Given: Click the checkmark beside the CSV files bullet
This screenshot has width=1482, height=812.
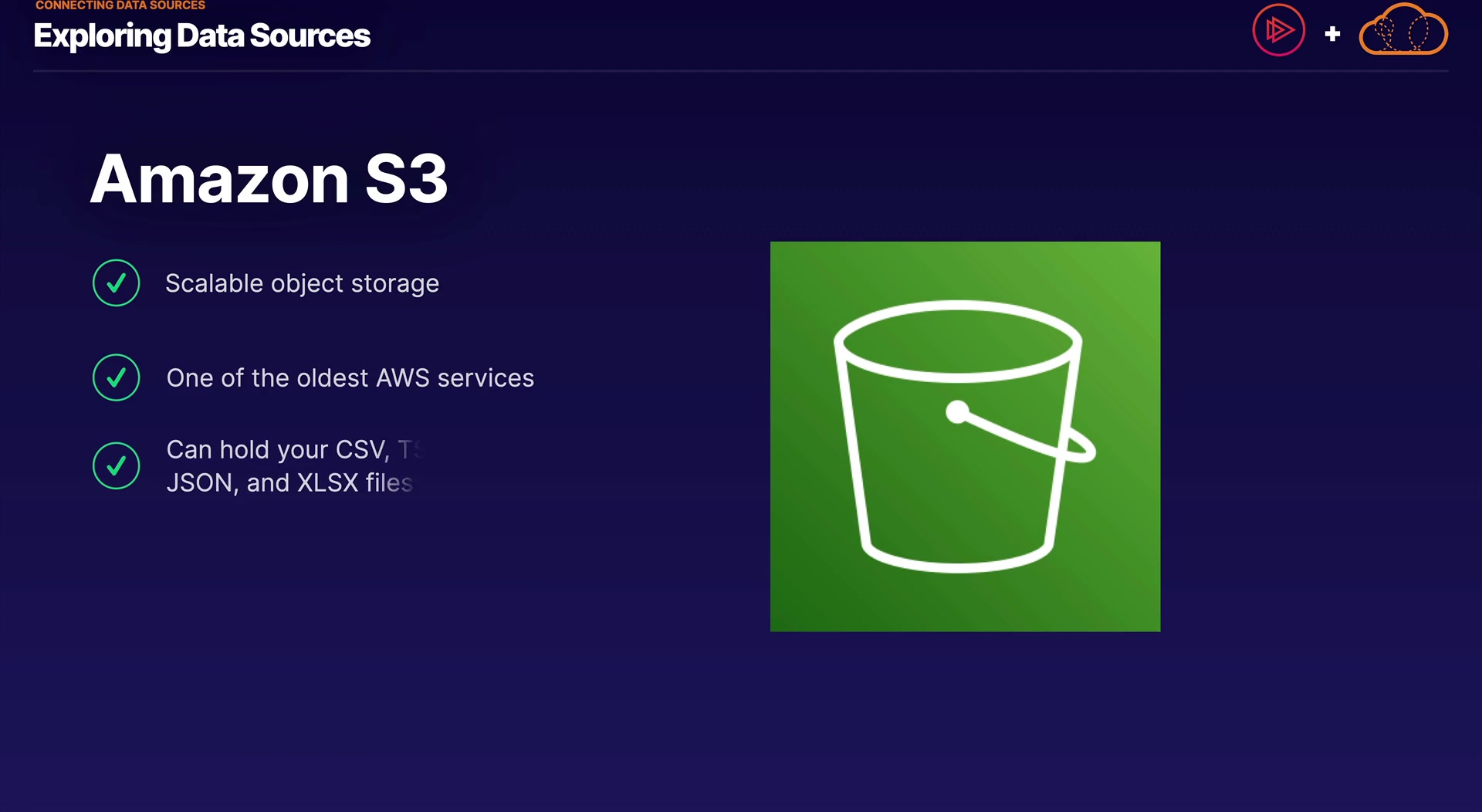Looking at the screenshot, I should click(117, 465).
